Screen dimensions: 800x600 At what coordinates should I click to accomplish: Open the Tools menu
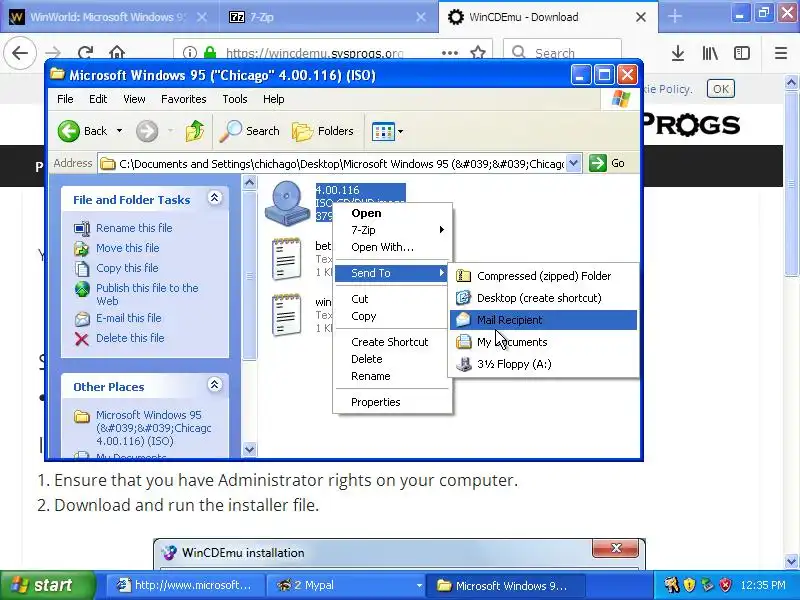pos(235,99)
